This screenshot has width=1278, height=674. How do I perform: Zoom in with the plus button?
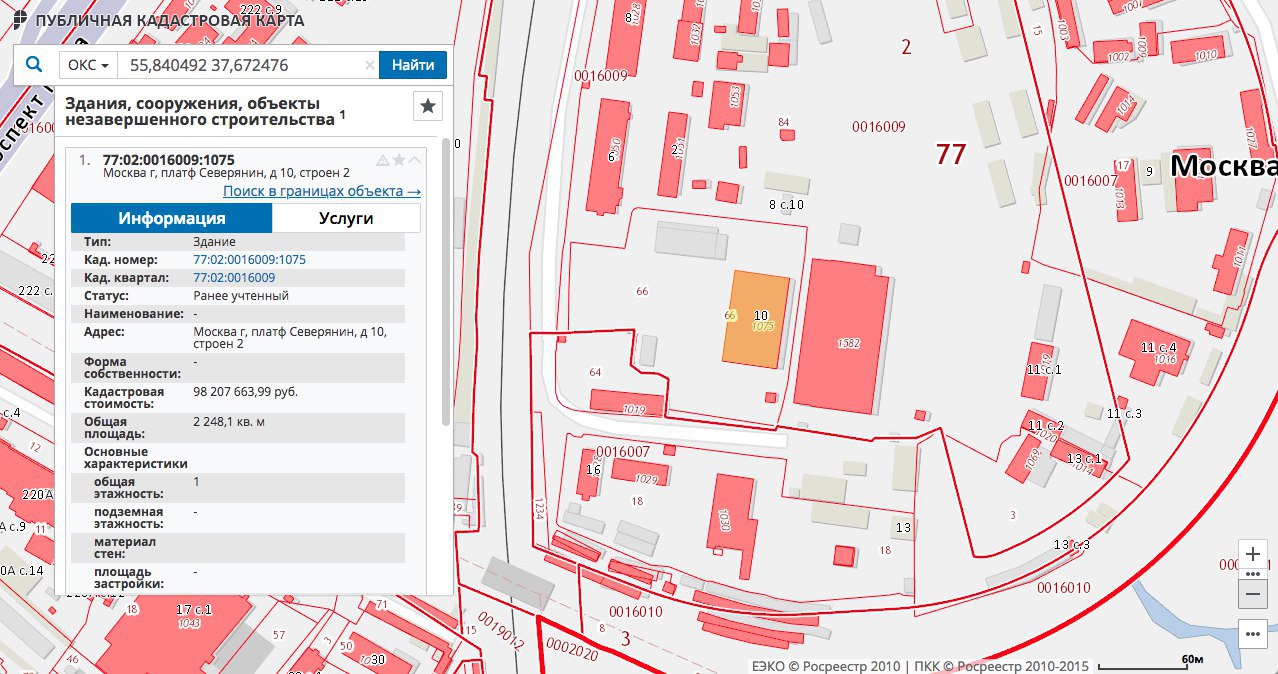1252,554
